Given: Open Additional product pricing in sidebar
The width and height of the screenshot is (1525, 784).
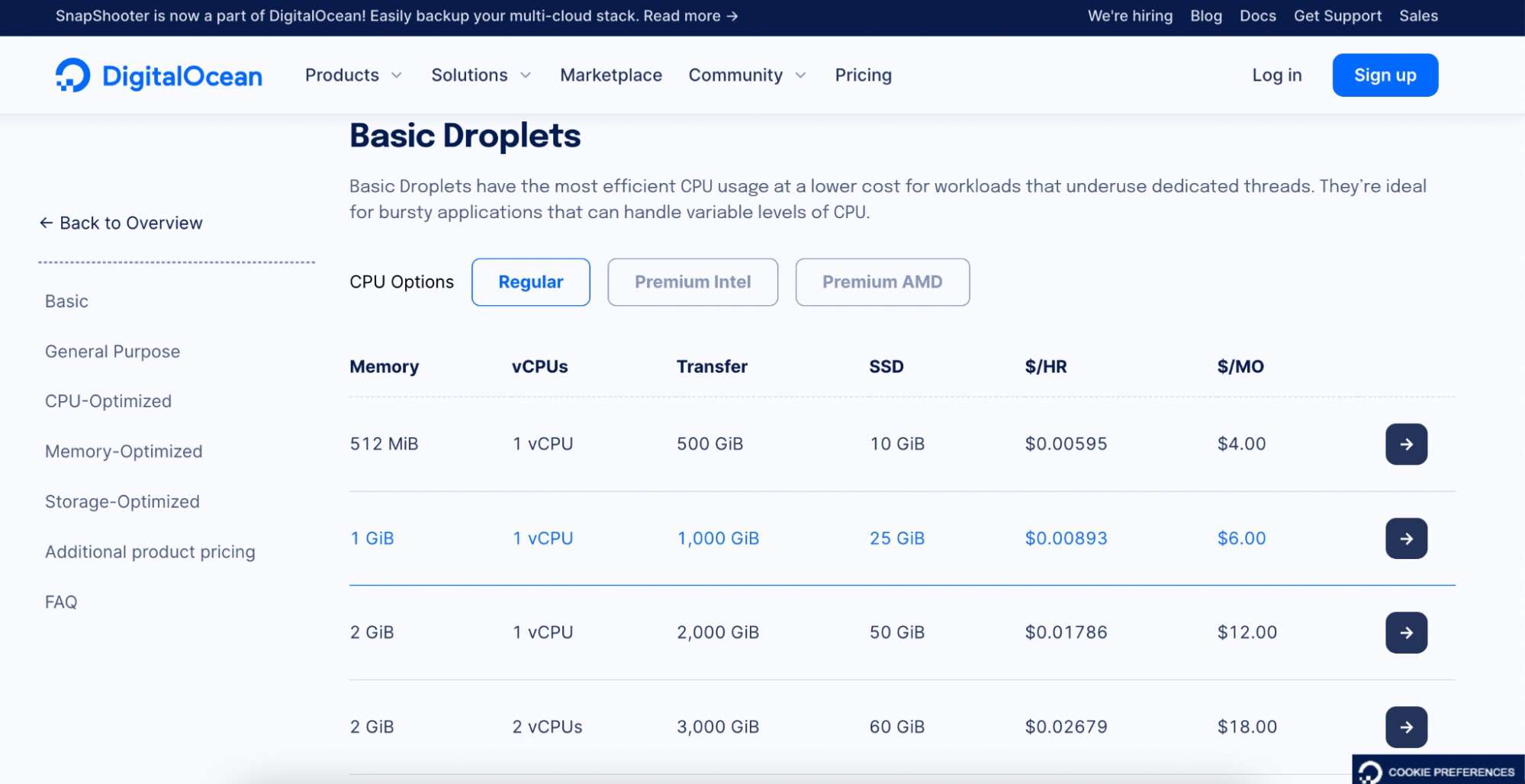Looking at the screenshot, I should [x=150, y=551].
